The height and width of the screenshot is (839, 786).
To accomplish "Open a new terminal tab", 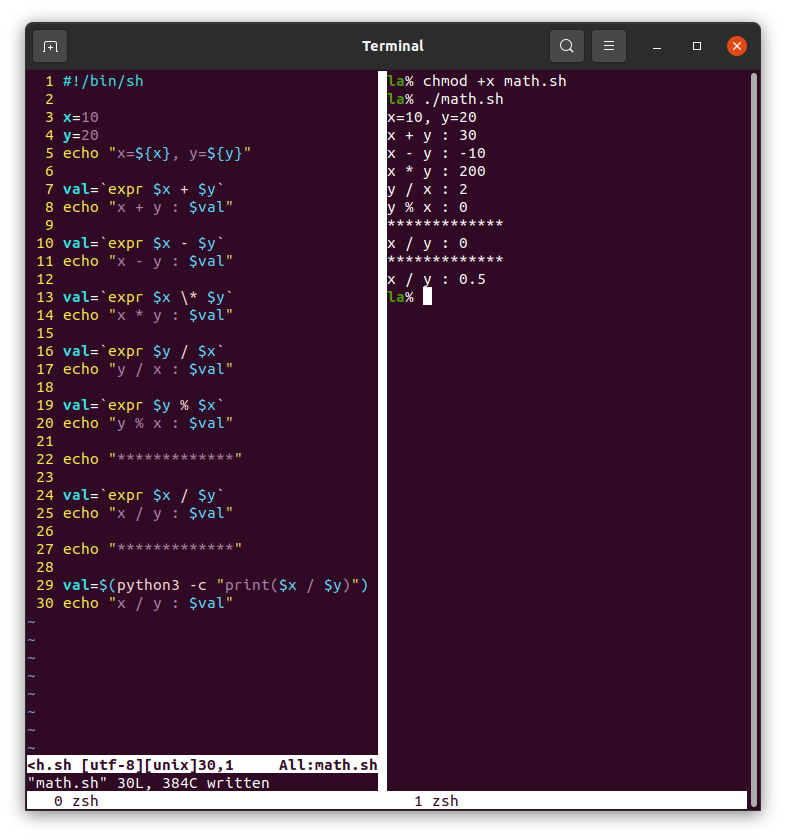I will [x=50, y=46].
